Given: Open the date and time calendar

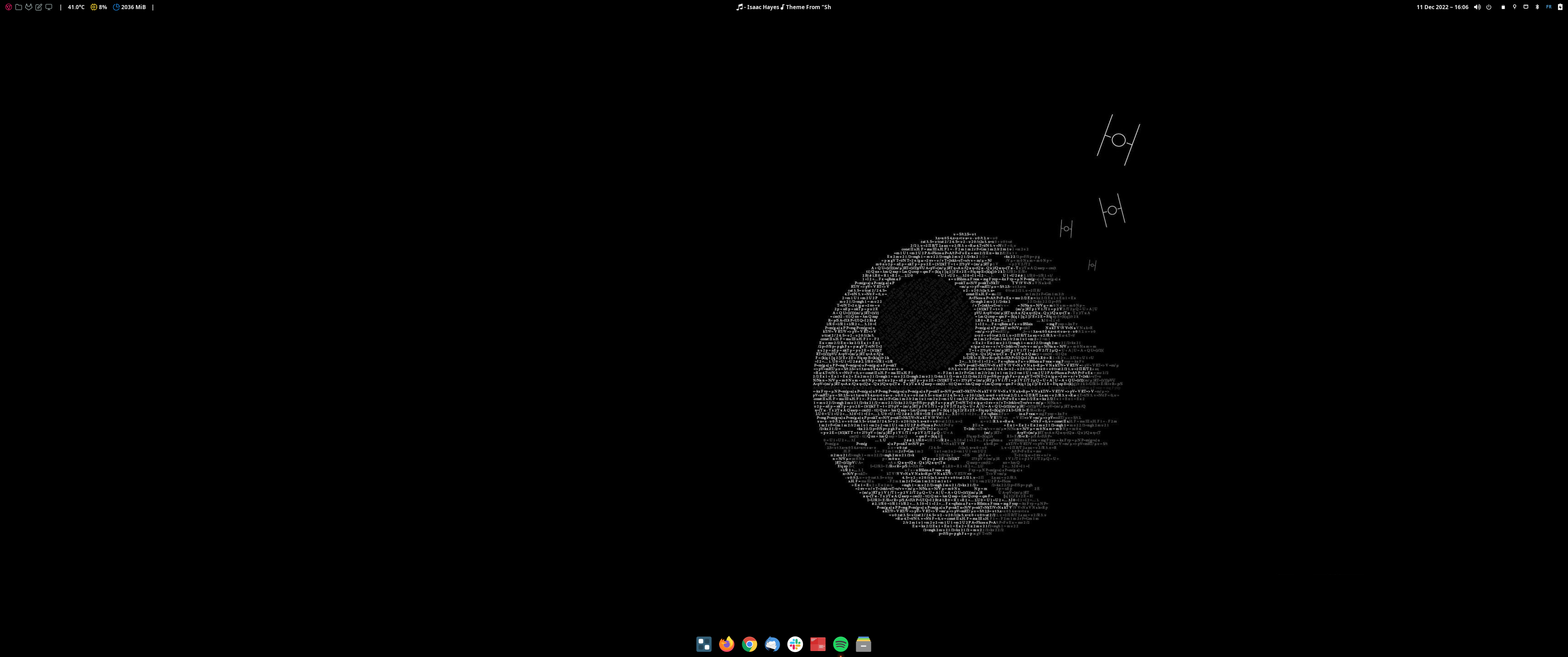Looking at the screenshot, I should coord(1442,7).
